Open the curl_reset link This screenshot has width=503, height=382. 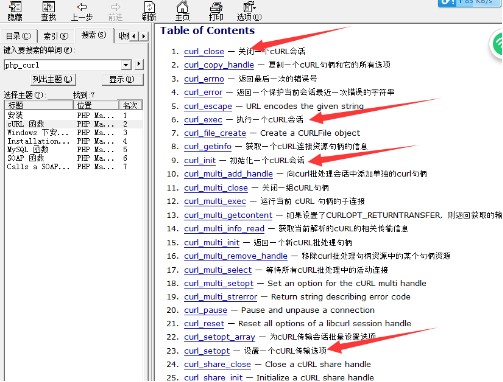[x=204, y=324]
